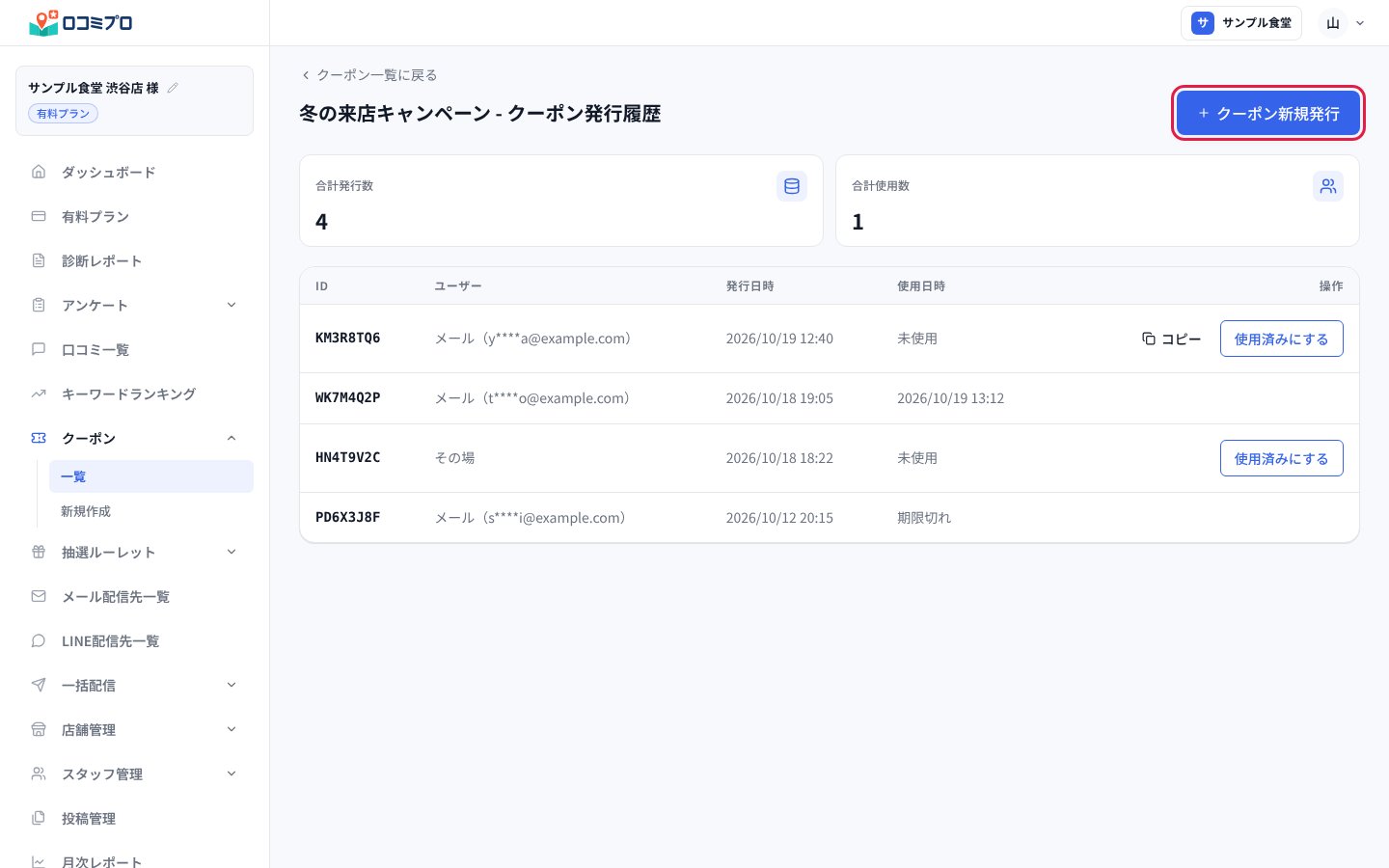This screenshot has height=868, width=1389.
Task: Click the 有料プラン card icon
Action: [39, 216]
